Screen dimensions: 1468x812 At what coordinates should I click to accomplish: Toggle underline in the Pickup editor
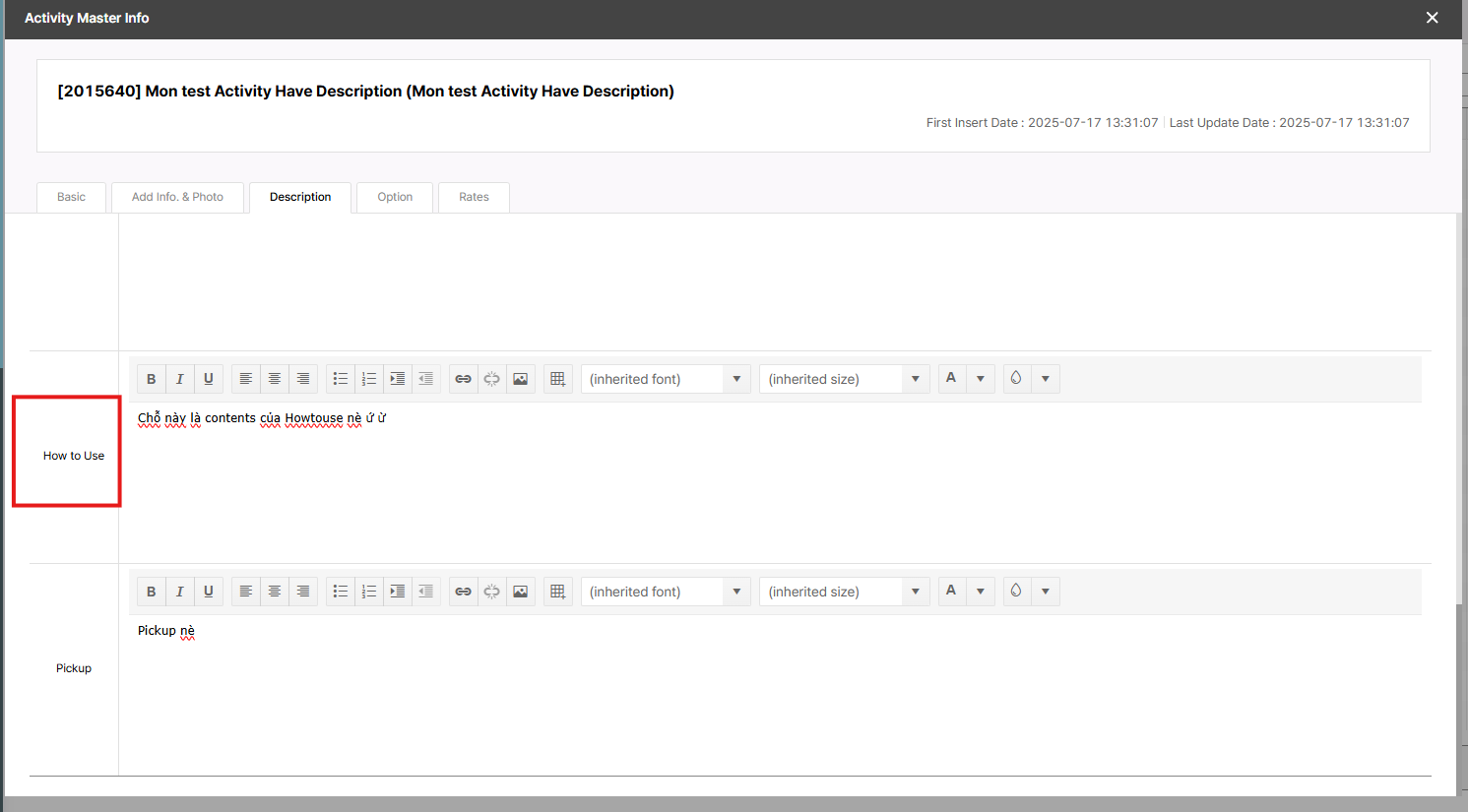click(209, 592)
